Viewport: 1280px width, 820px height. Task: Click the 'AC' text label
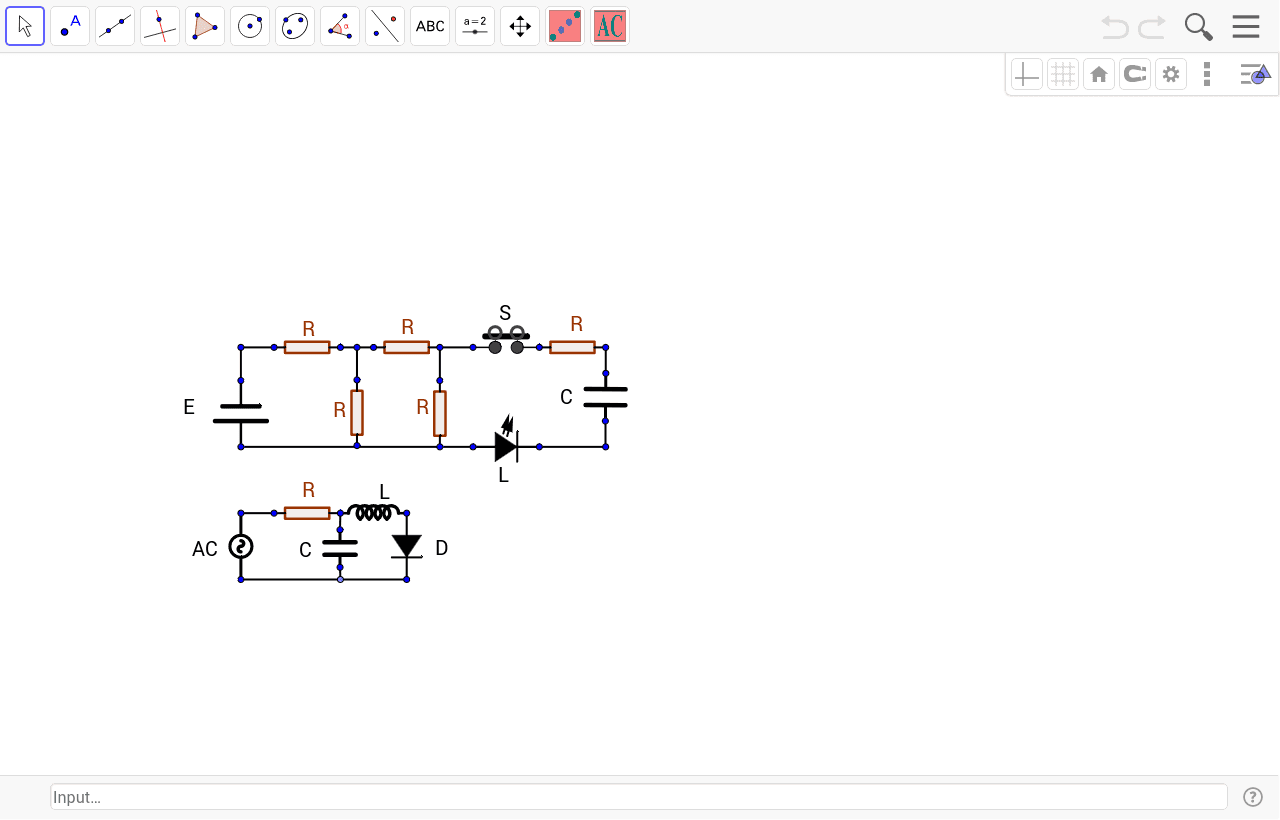coord(205,549)
